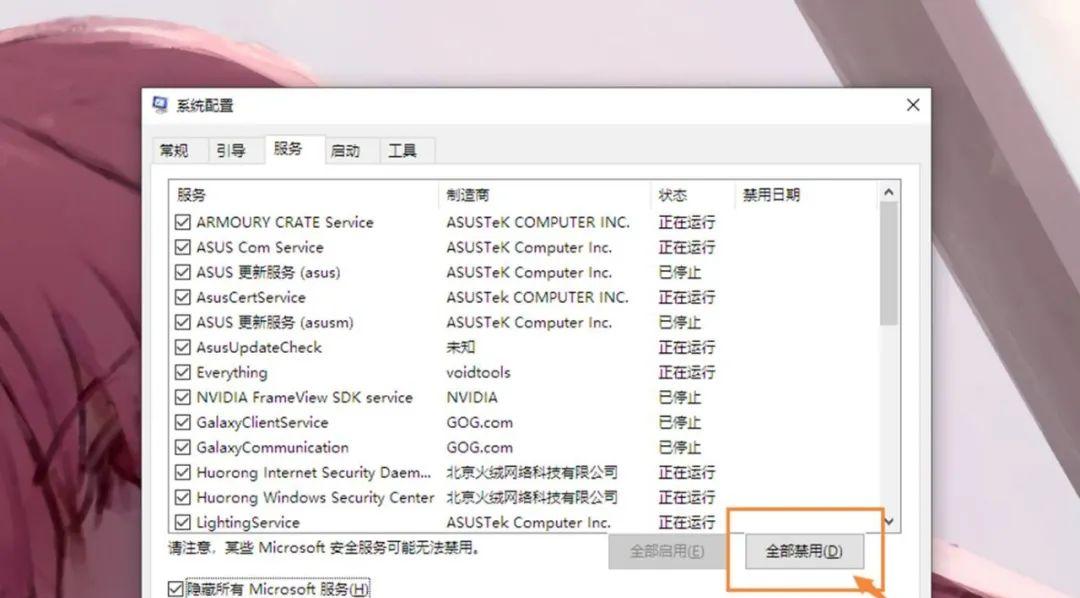This screenshot has height=598, width=1080.
Task: Sort by the 状态 column header
Action: 693,195
